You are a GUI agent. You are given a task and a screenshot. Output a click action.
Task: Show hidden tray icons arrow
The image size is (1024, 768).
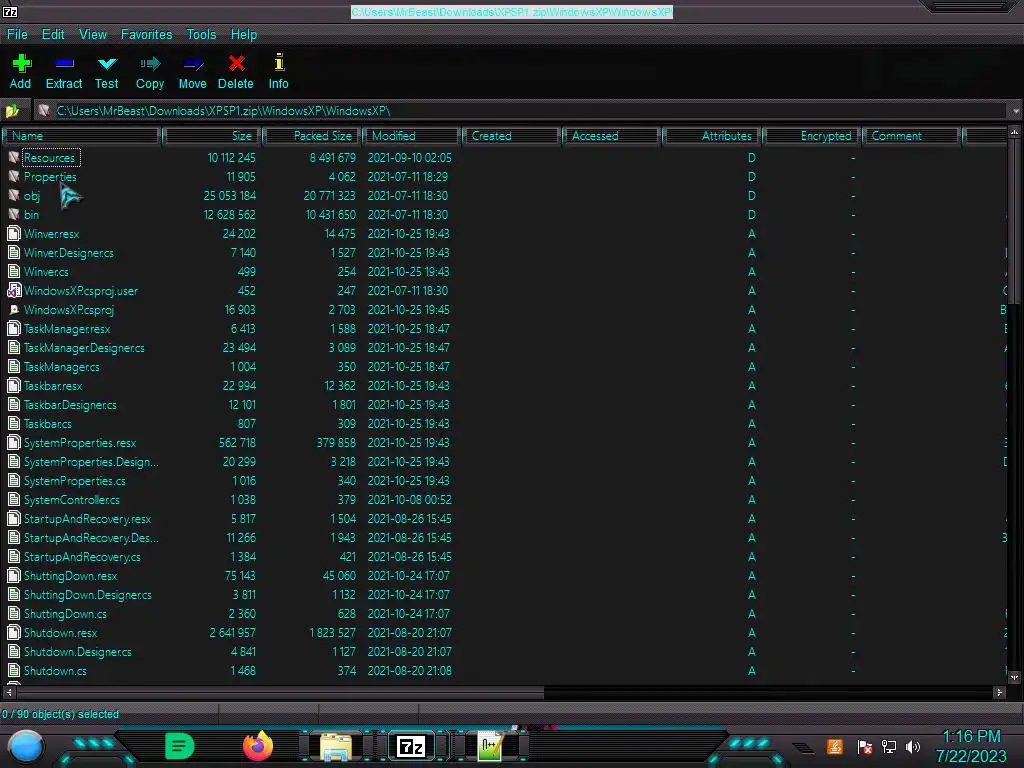[803, 747]
